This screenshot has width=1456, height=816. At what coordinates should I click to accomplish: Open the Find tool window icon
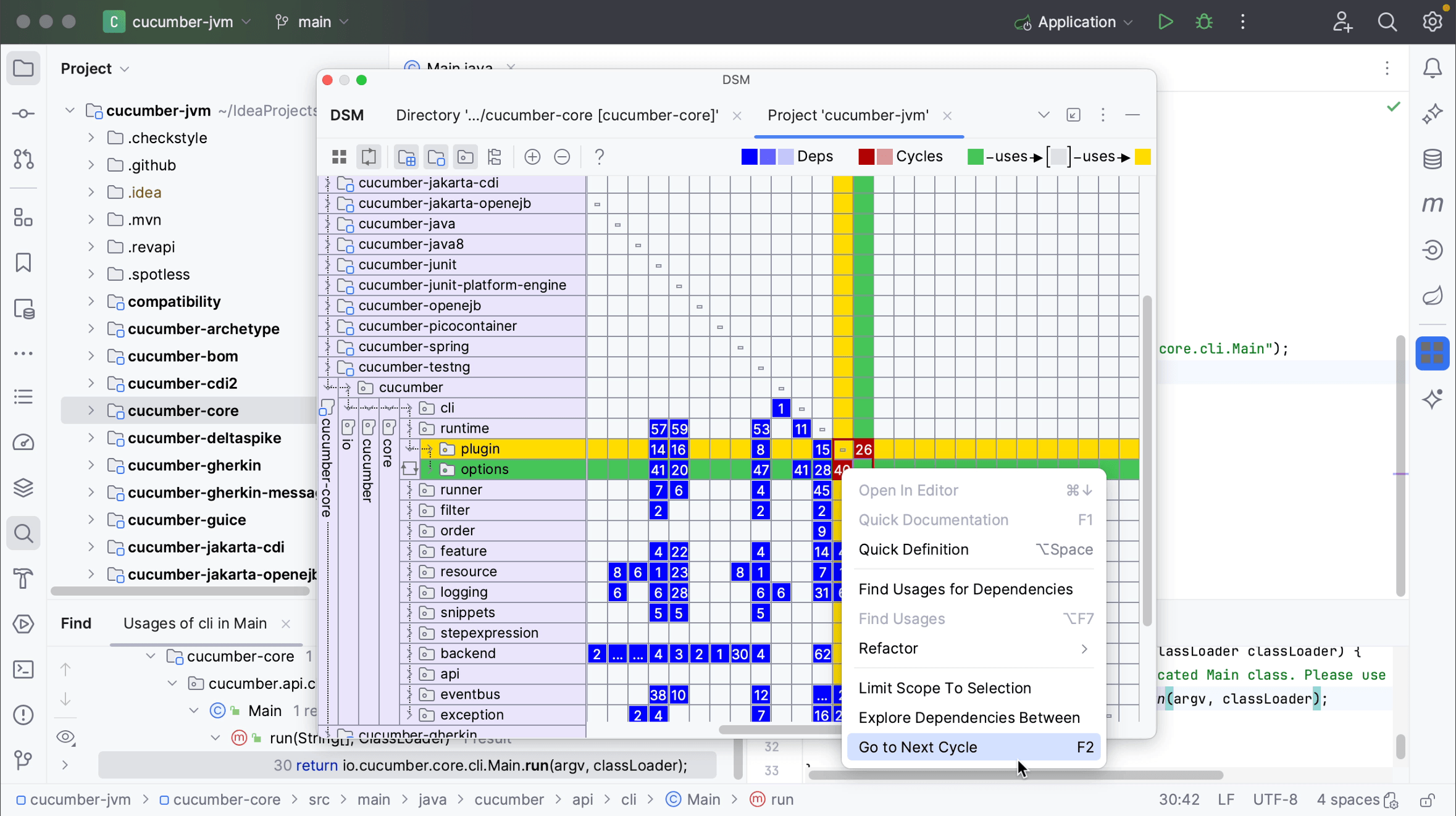click(x=23, y=533)
